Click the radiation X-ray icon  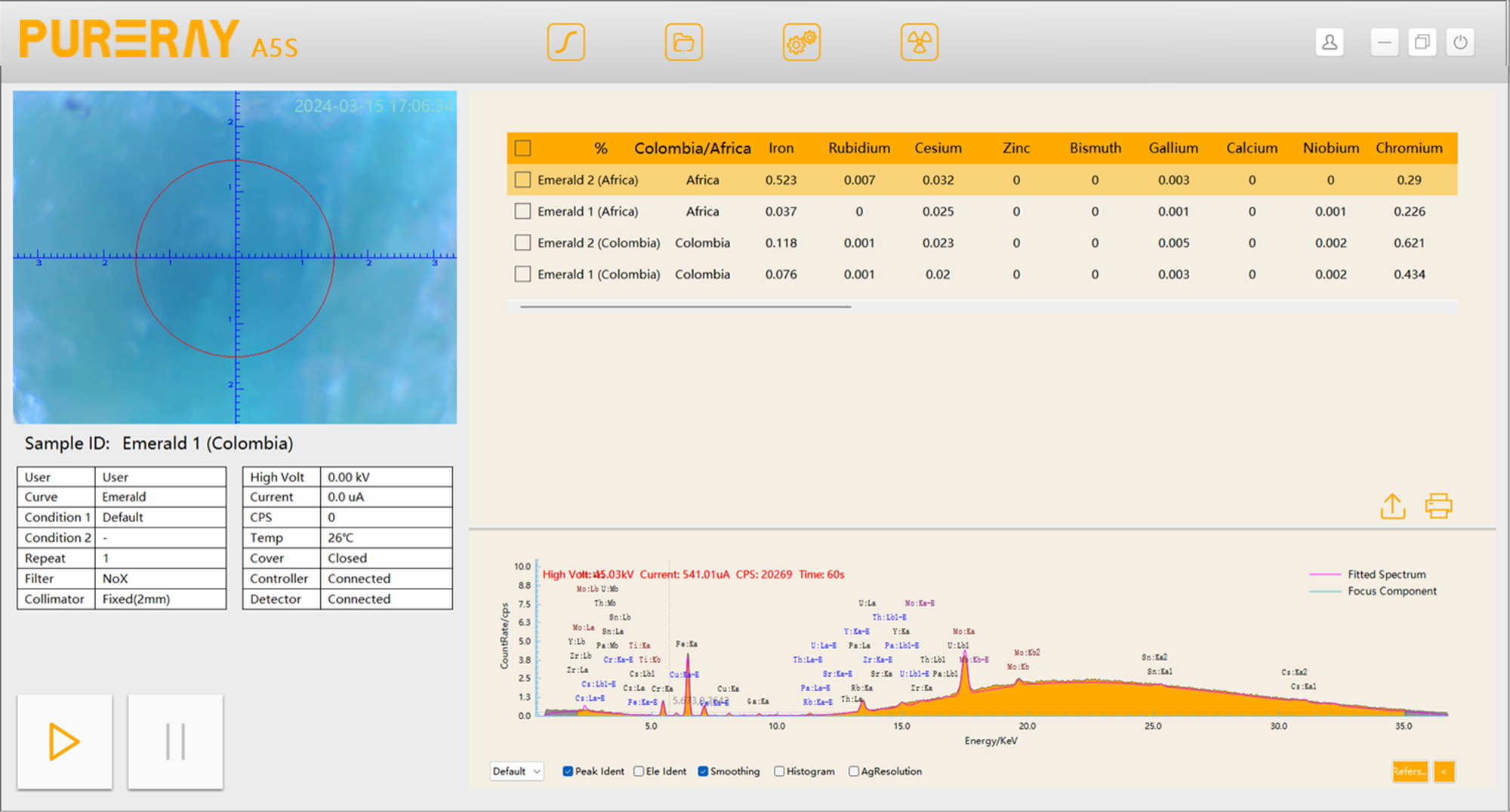[x=919, y=42]
